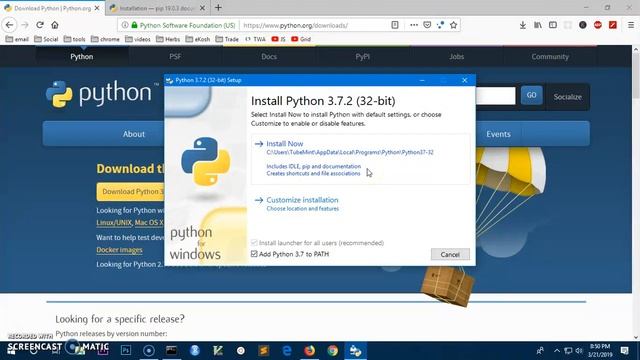Screen dimensions: 640x360
Task: Click Community in the top navigation
Action: tap(550, 57)
